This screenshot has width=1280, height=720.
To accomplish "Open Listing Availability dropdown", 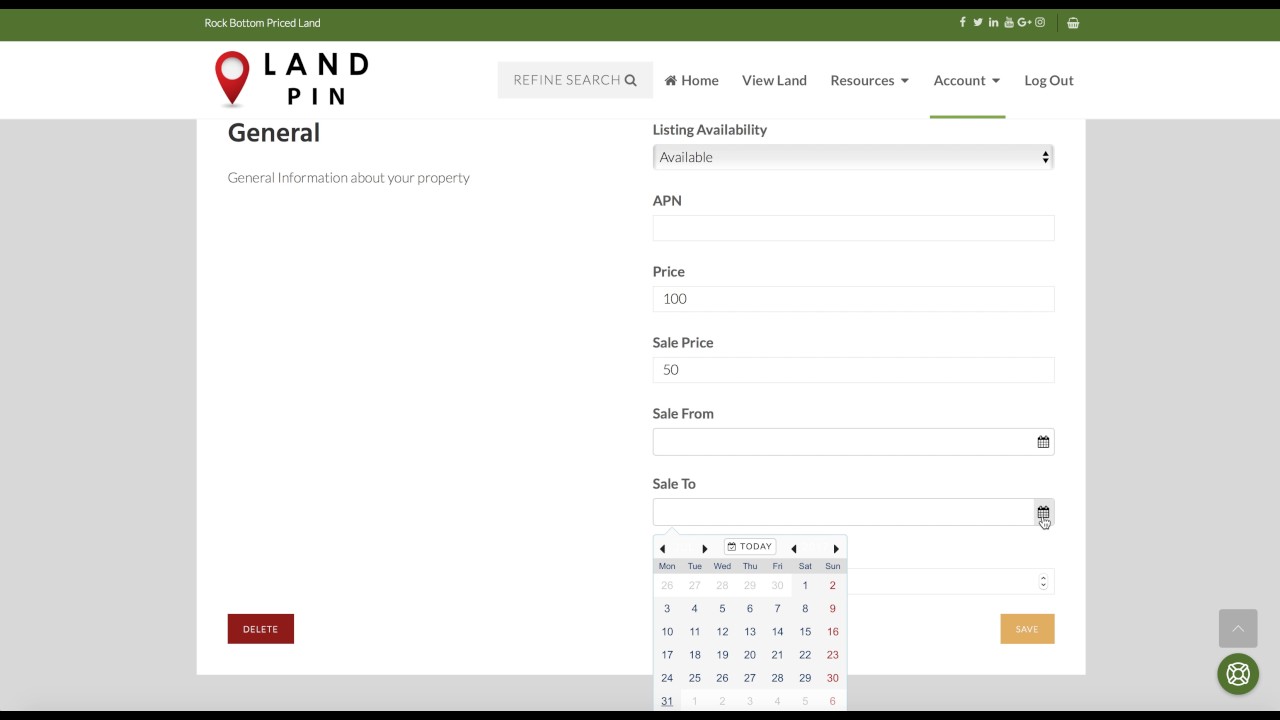I will pyautogui.click(x=853, y=157).
